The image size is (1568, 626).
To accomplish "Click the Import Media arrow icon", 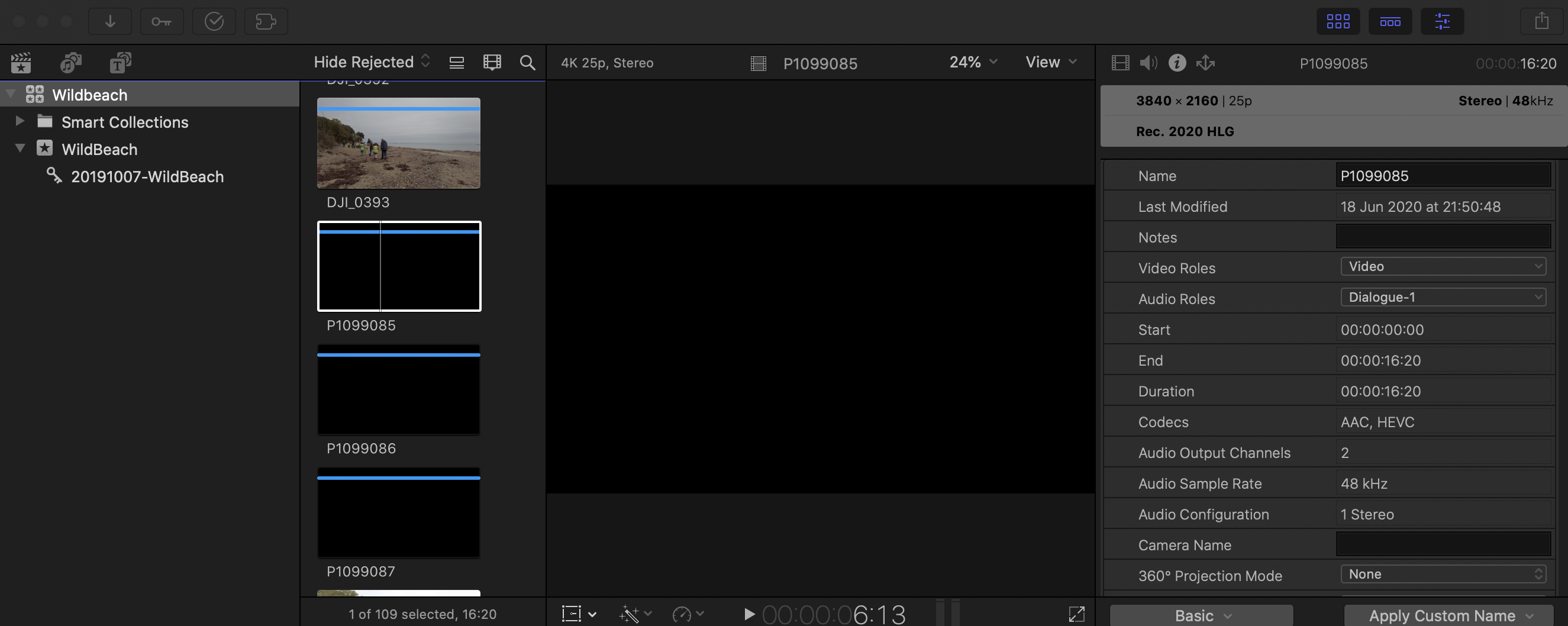I will [x=110, y=21].
